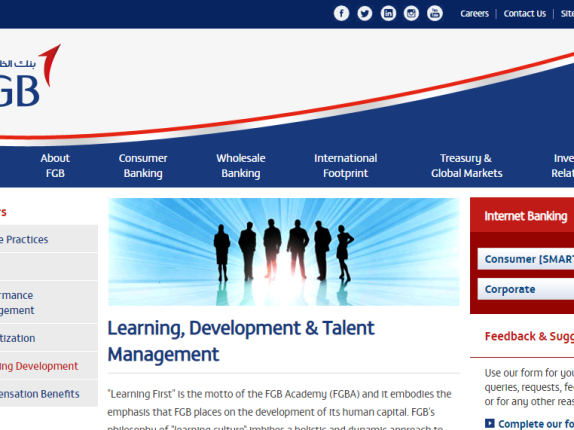Open the Contact Us link

[525, 14]
